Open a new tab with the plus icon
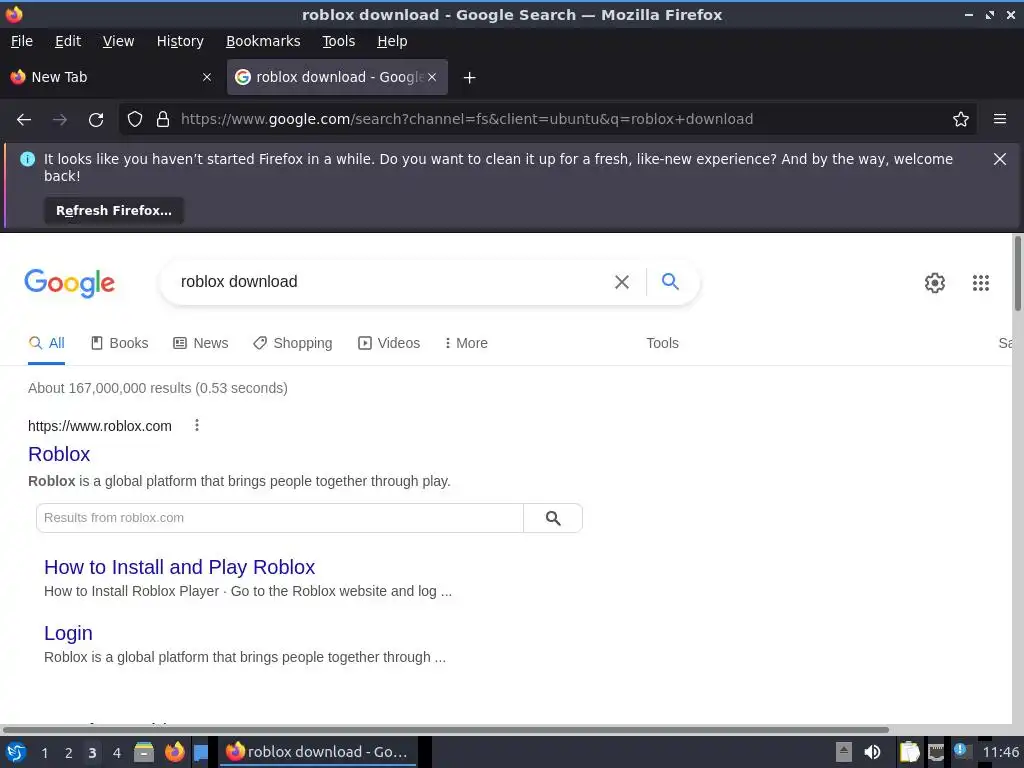The width and height of the screenshot is (1024, 768). 469,78
